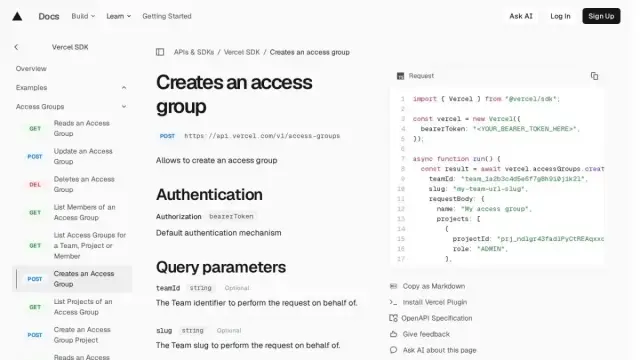The image size is (640, 360).
Task: Click Ask AI about this page
Action: (440, 350)
